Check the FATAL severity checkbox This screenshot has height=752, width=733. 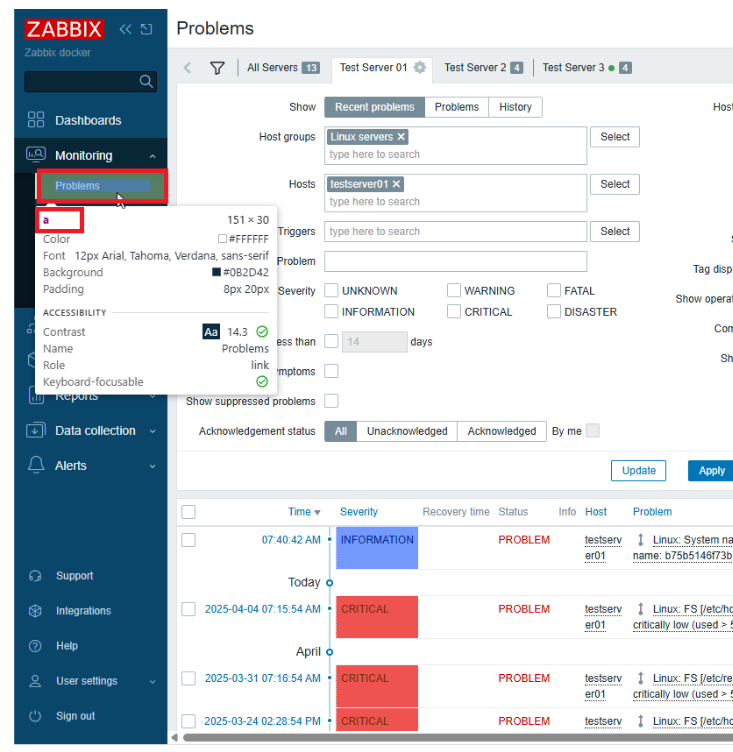click(x=554, y=290)
